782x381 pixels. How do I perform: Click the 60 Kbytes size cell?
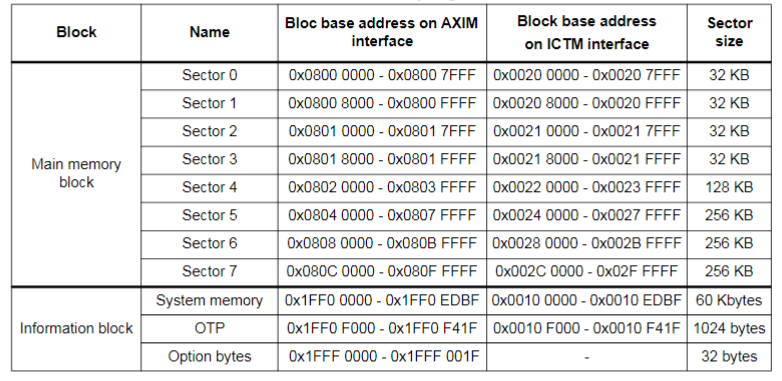729,300
